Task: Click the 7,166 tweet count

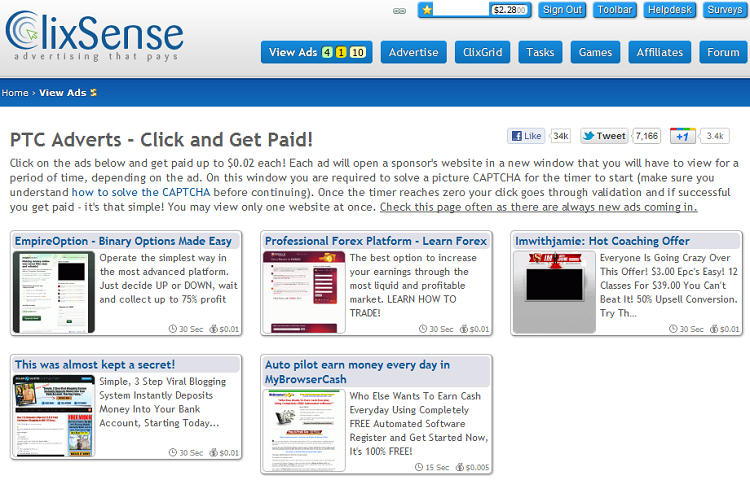Action: (646, 136)
